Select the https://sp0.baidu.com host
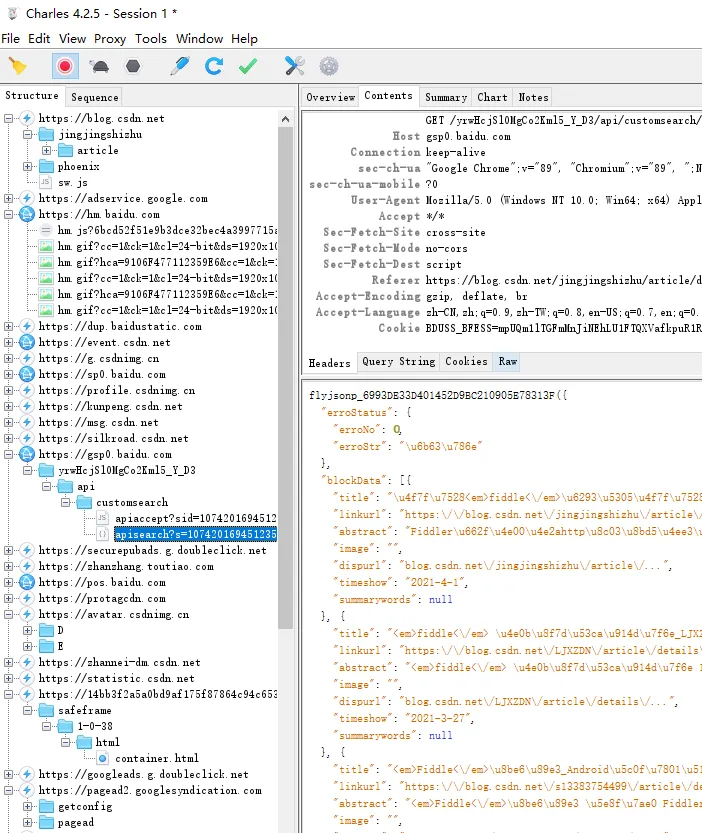The width and height of the screenshot is (702, 833). click(102, 374)
